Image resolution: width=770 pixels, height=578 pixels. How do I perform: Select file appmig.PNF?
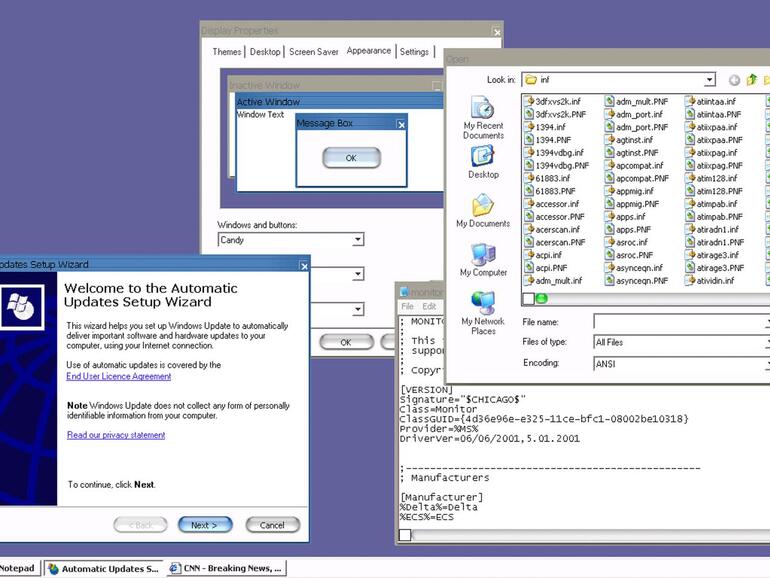(x=632, y=204)
